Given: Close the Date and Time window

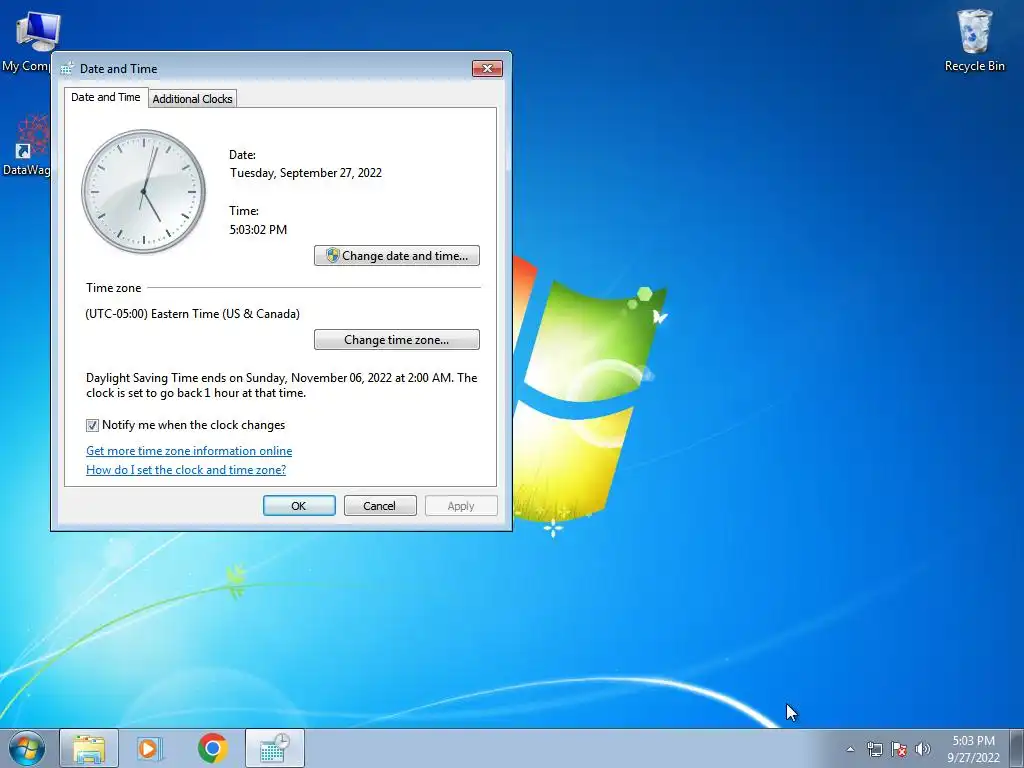Looking at the screenshot, I should [487, 69].
